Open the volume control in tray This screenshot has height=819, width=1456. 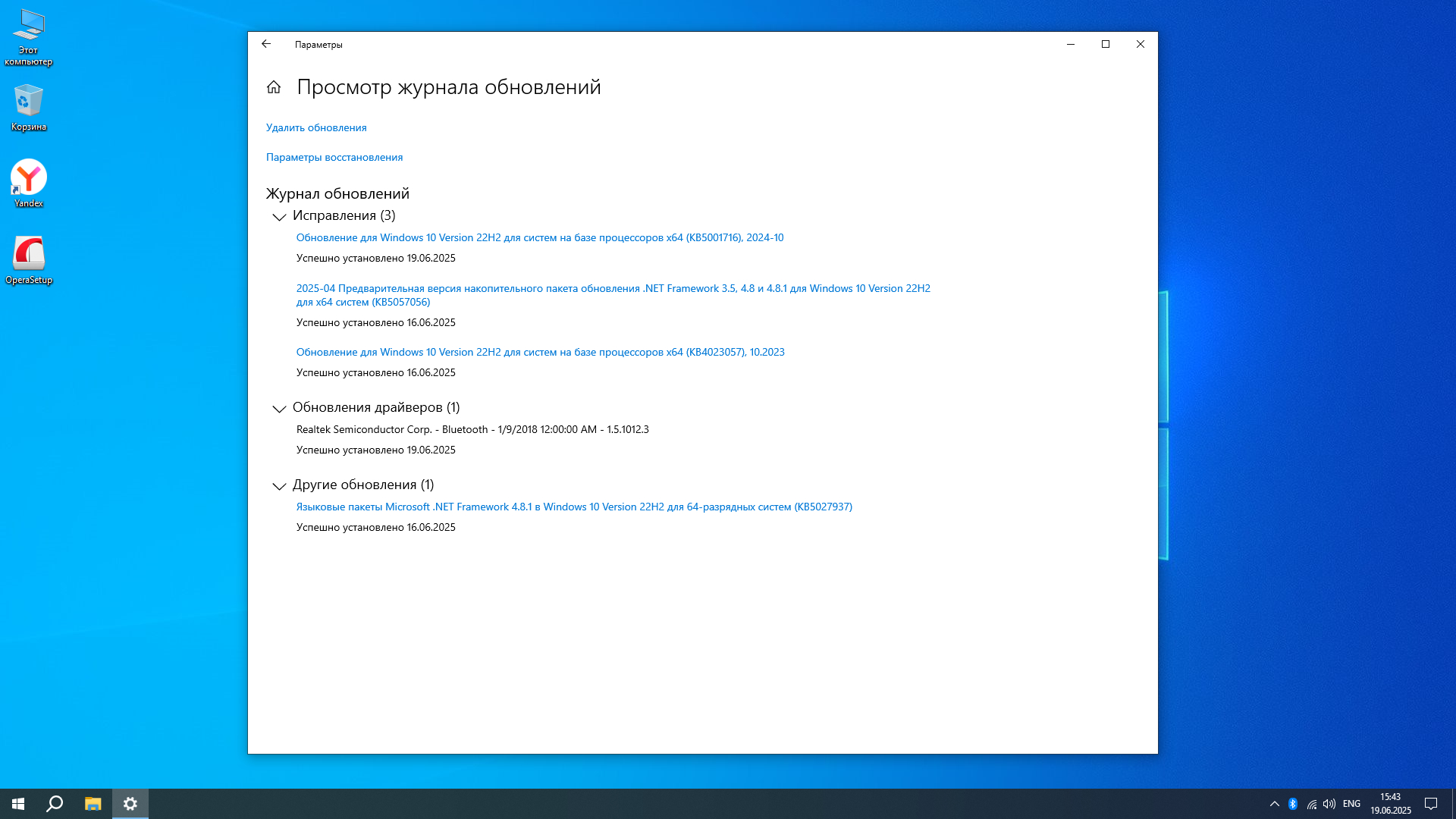(x=1329, y=804)
